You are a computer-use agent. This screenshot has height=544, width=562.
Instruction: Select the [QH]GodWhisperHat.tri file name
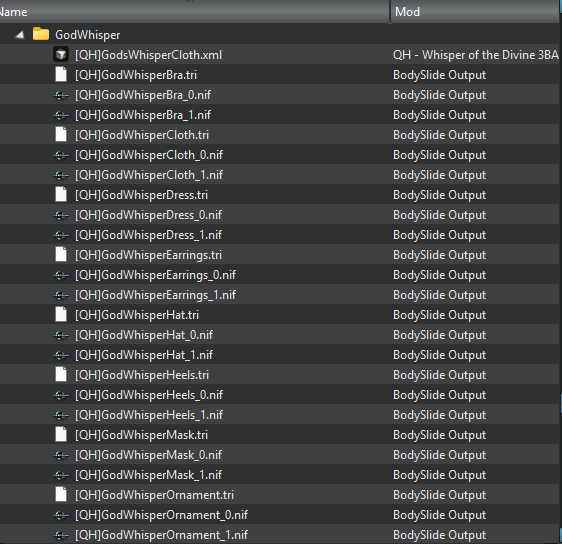[x=137, y=315]
